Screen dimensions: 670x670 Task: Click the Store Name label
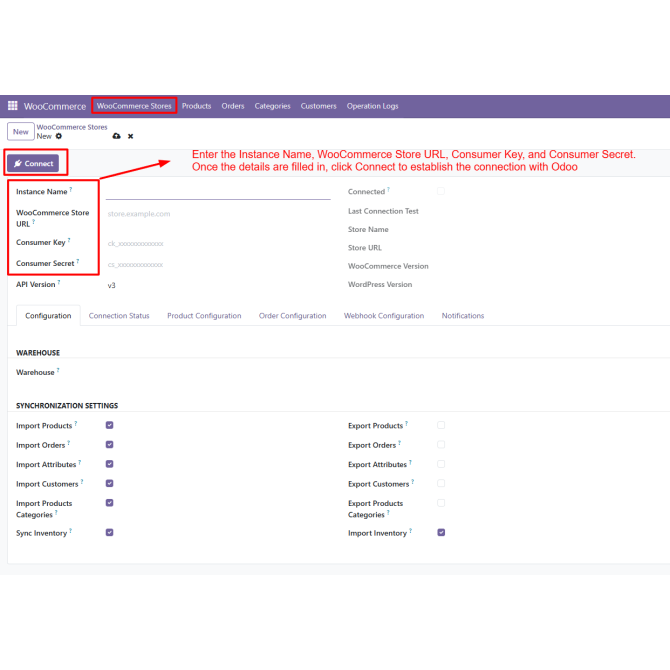[x=368, y=229]
